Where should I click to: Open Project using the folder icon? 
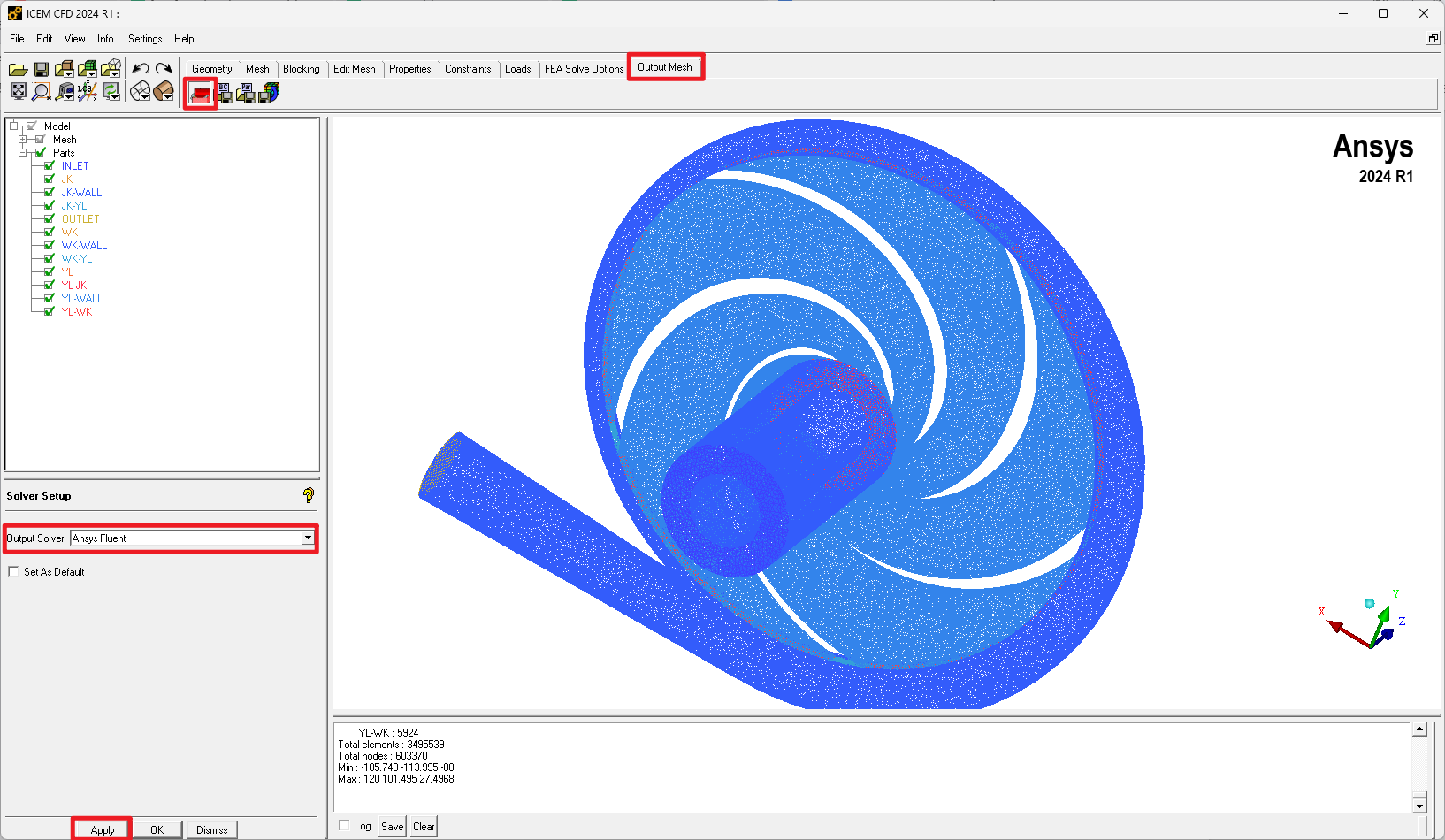[18, 69]
